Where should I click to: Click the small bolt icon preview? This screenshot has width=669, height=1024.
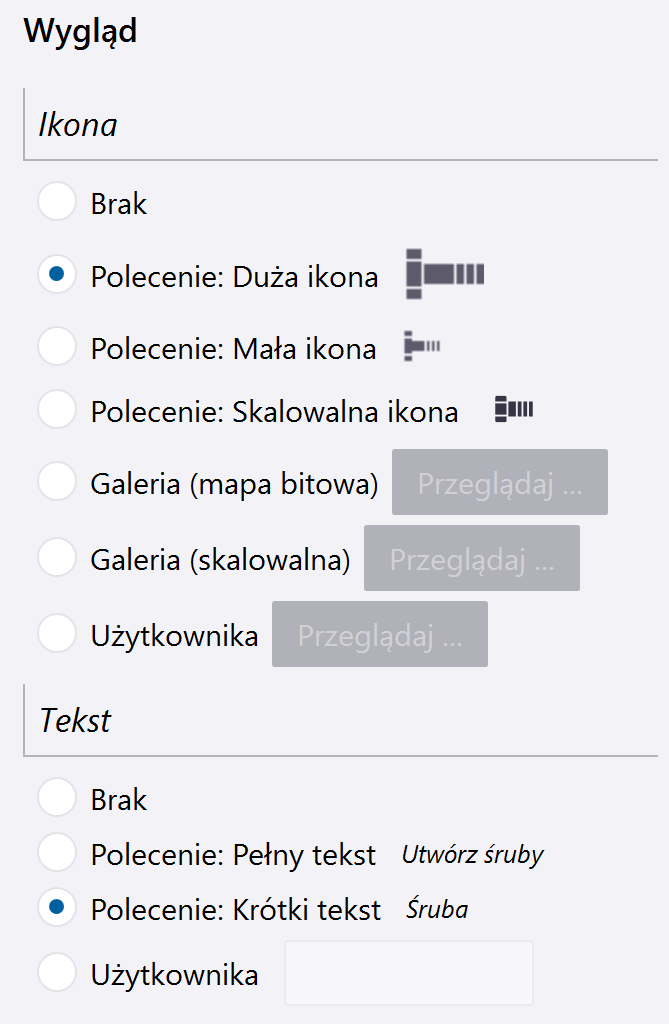pyautogui.click(x=421, y=347)
